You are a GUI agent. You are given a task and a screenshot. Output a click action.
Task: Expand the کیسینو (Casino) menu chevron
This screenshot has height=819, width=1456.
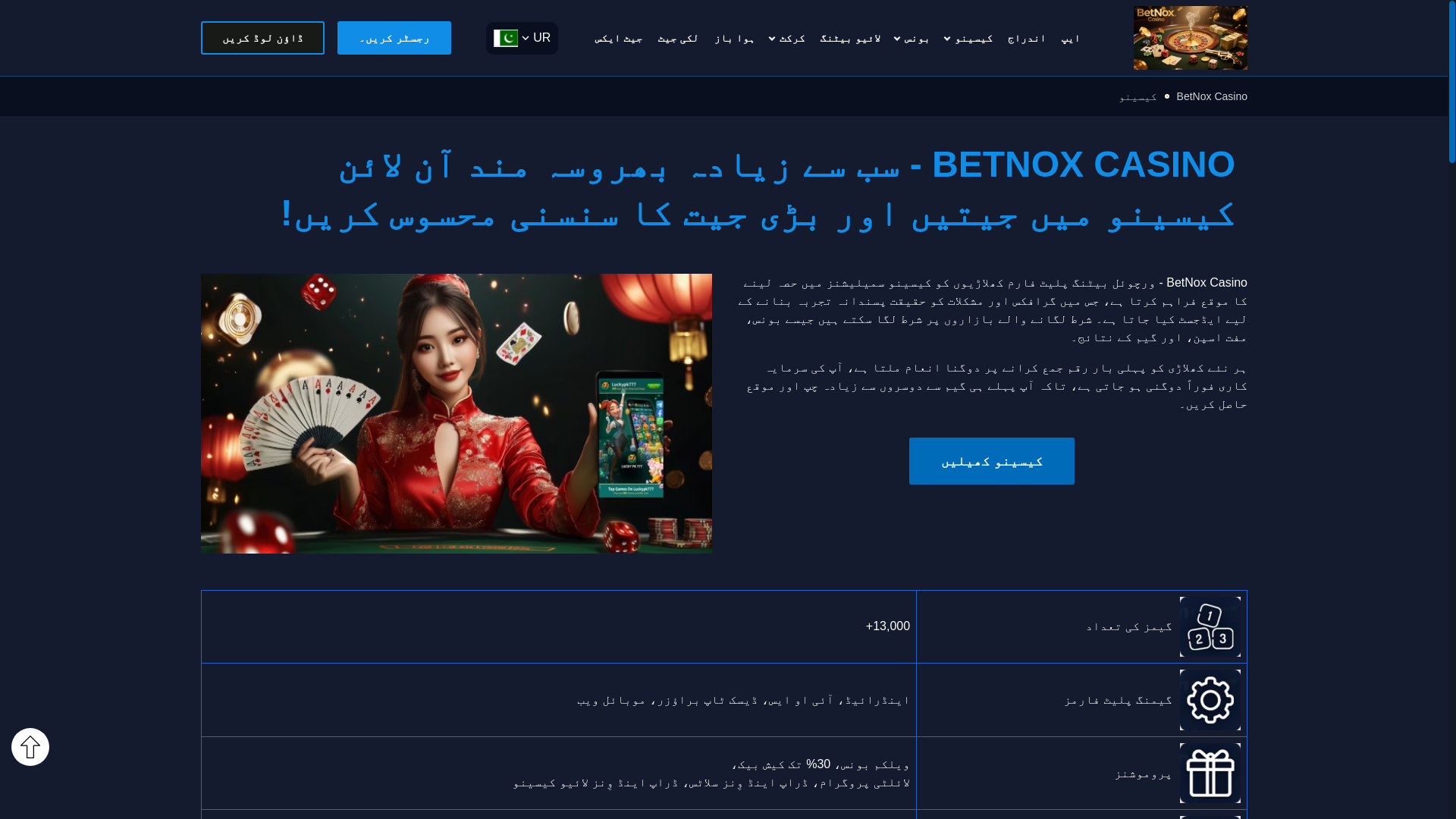pyautogui.click(x=947, y=39)
